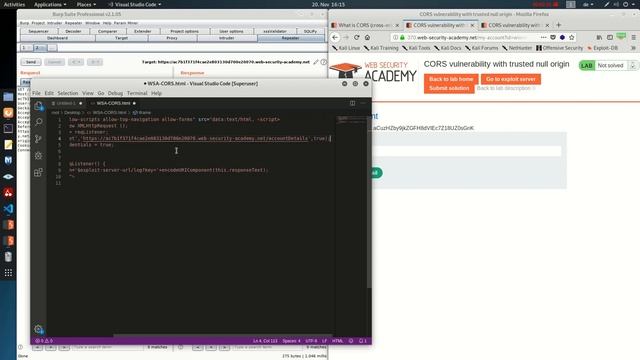Switch to the Untitled-1 editor tab

click(x=66, y=103)
